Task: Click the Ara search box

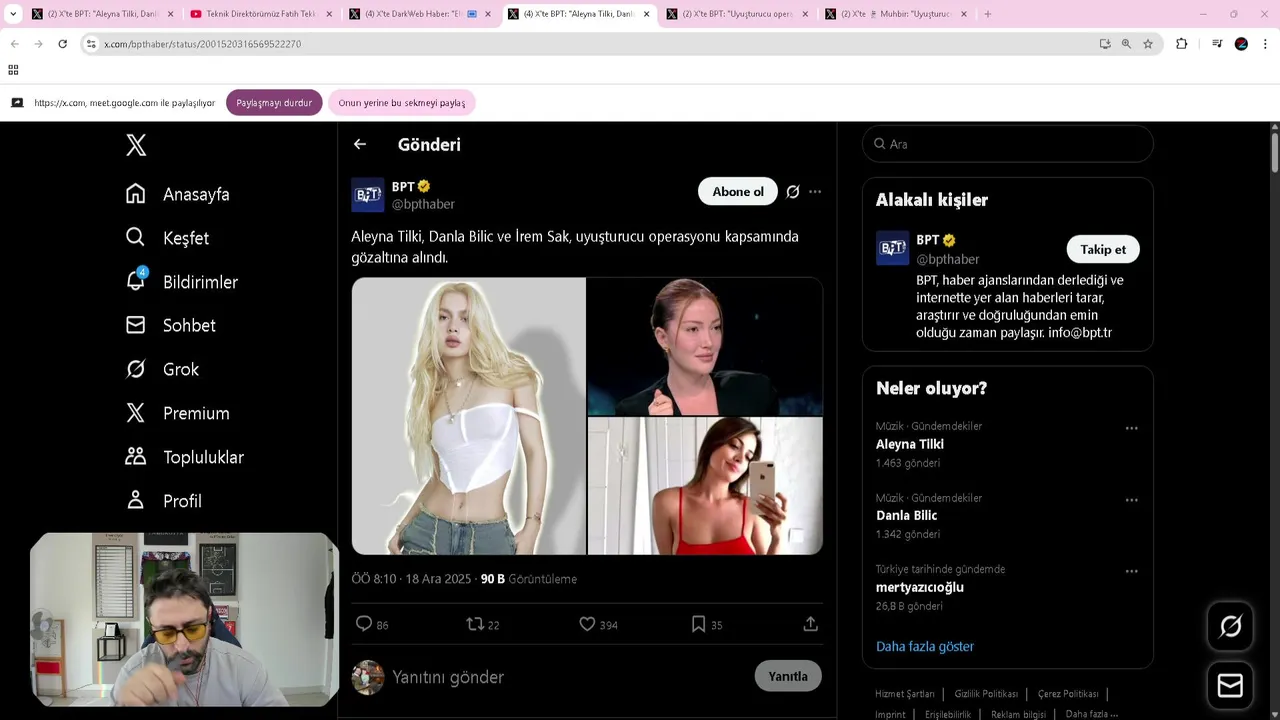Action: 1008,144
